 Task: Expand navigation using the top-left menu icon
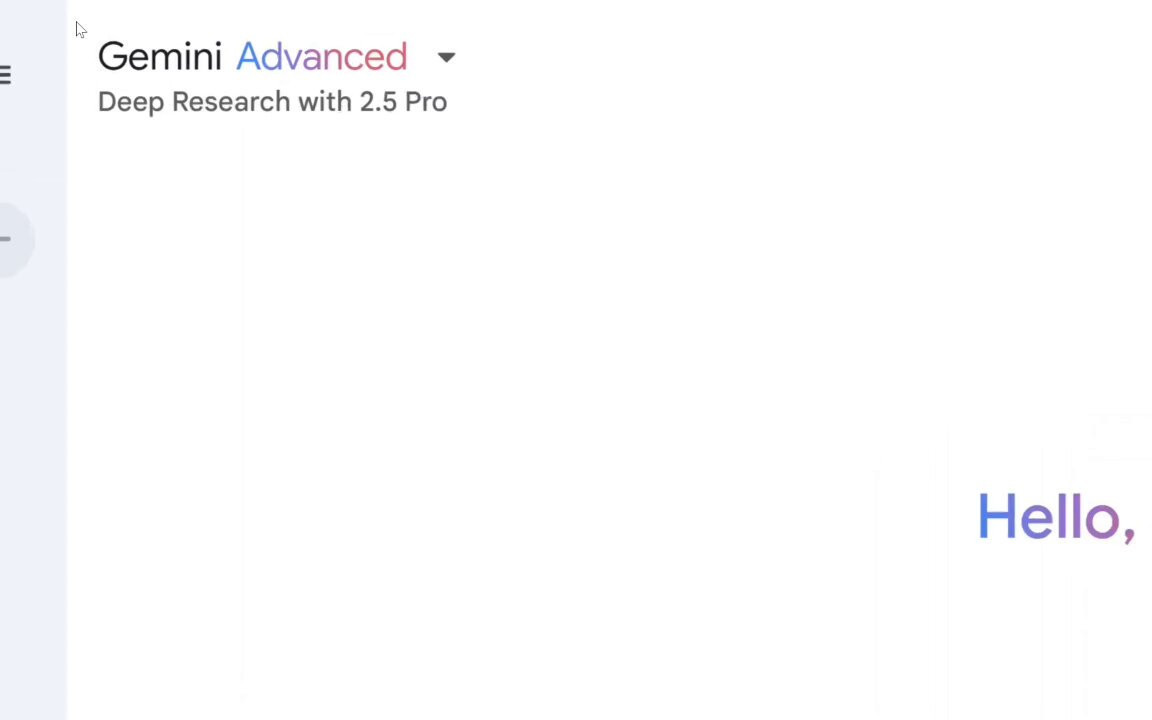click(x=4, y=75)
